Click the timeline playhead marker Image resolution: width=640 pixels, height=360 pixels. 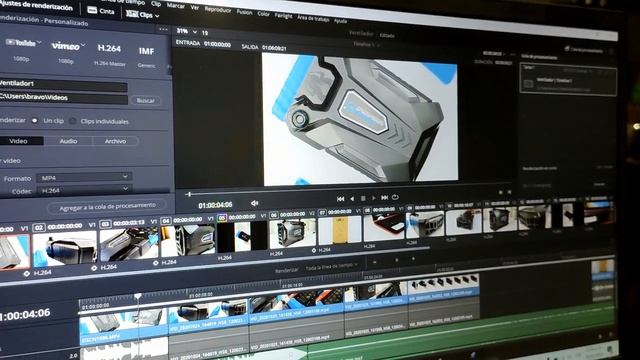[x=138, y=296]
